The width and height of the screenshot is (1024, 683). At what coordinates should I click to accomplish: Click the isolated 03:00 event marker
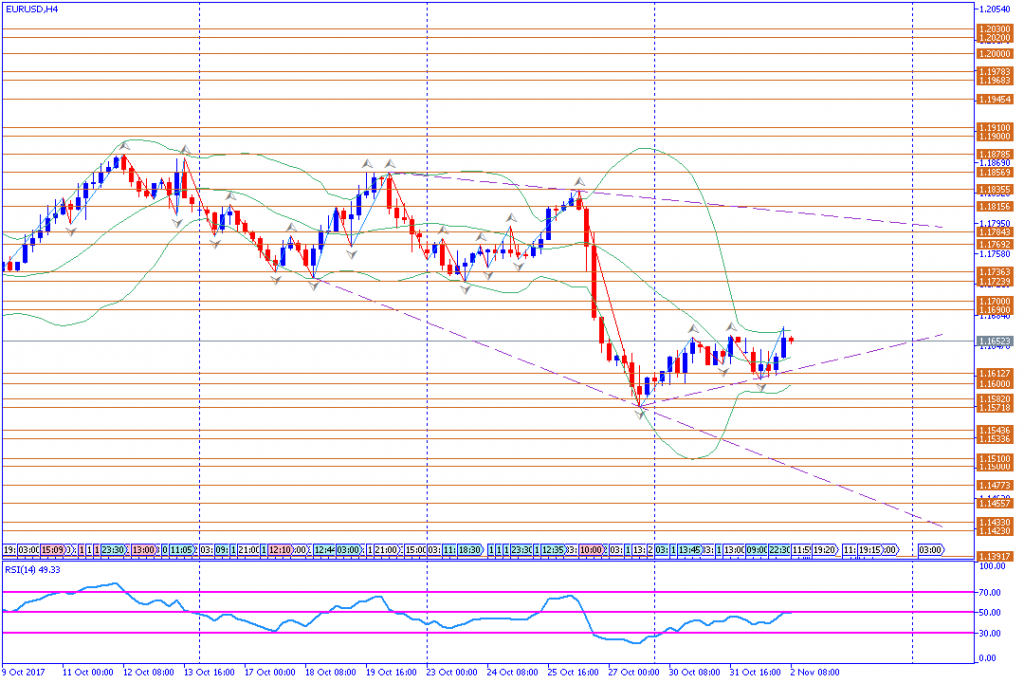tap(930, 549)
